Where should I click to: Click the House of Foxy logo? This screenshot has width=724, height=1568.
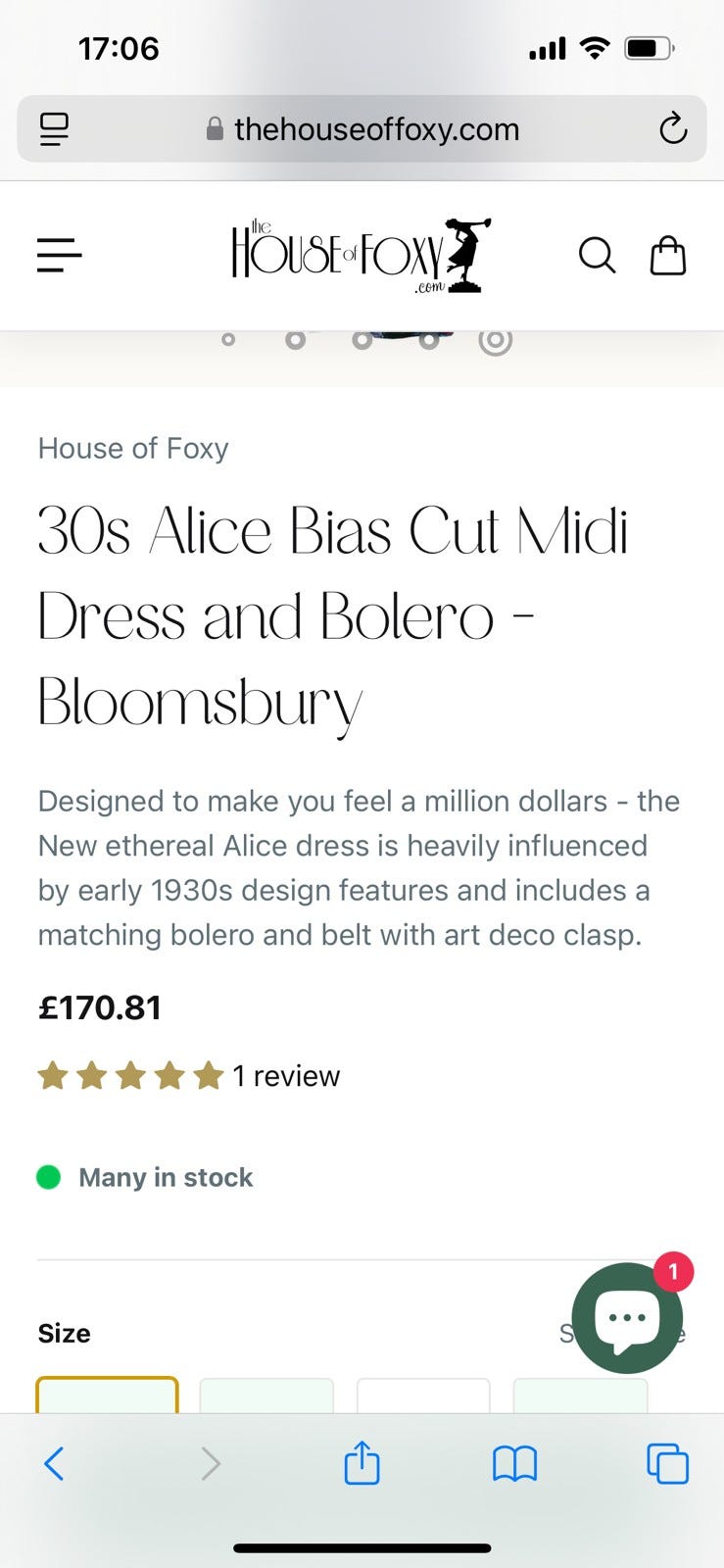361,256
